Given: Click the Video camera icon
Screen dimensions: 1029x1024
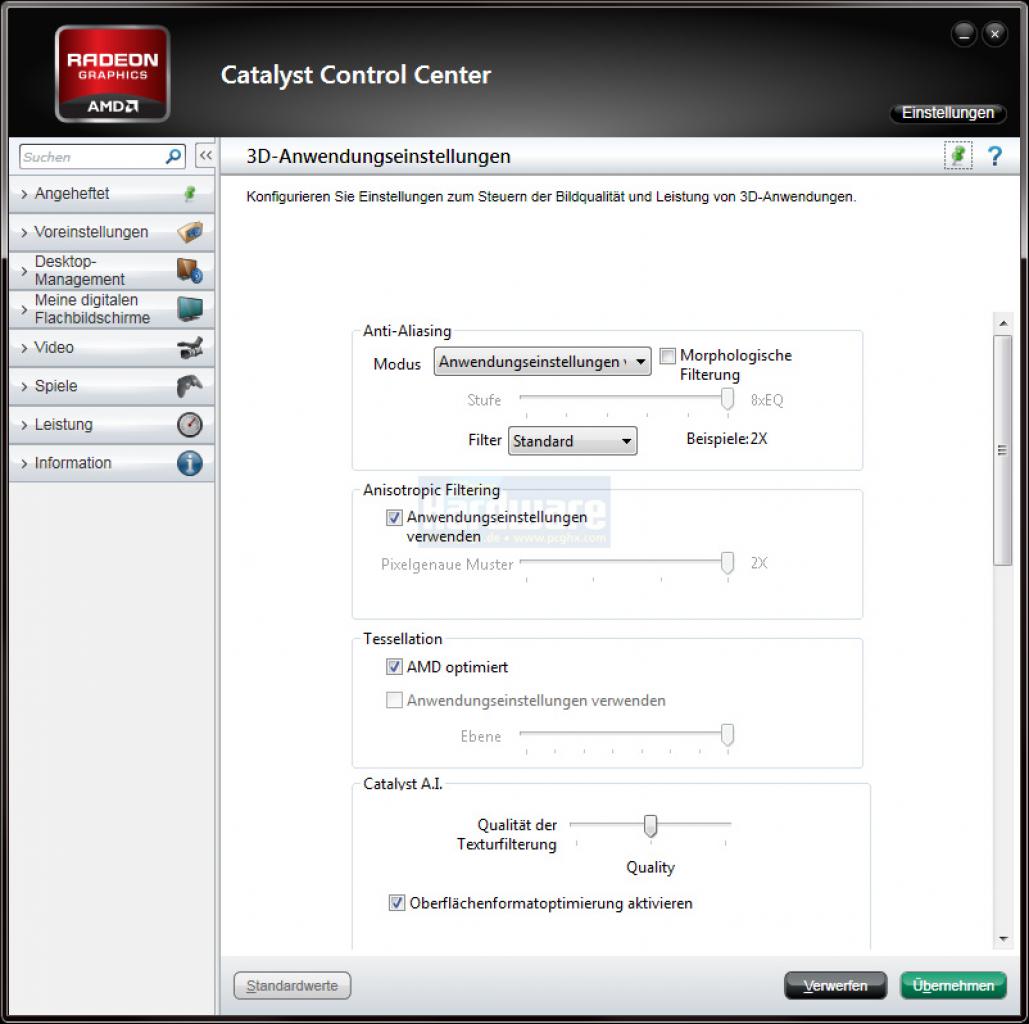Looking at the screenshot, I should [190, 347].
